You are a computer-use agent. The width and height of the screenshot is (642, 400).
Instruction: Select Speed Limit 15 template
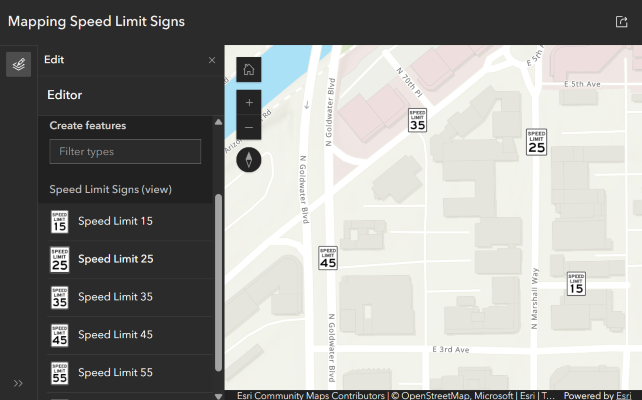130,221
